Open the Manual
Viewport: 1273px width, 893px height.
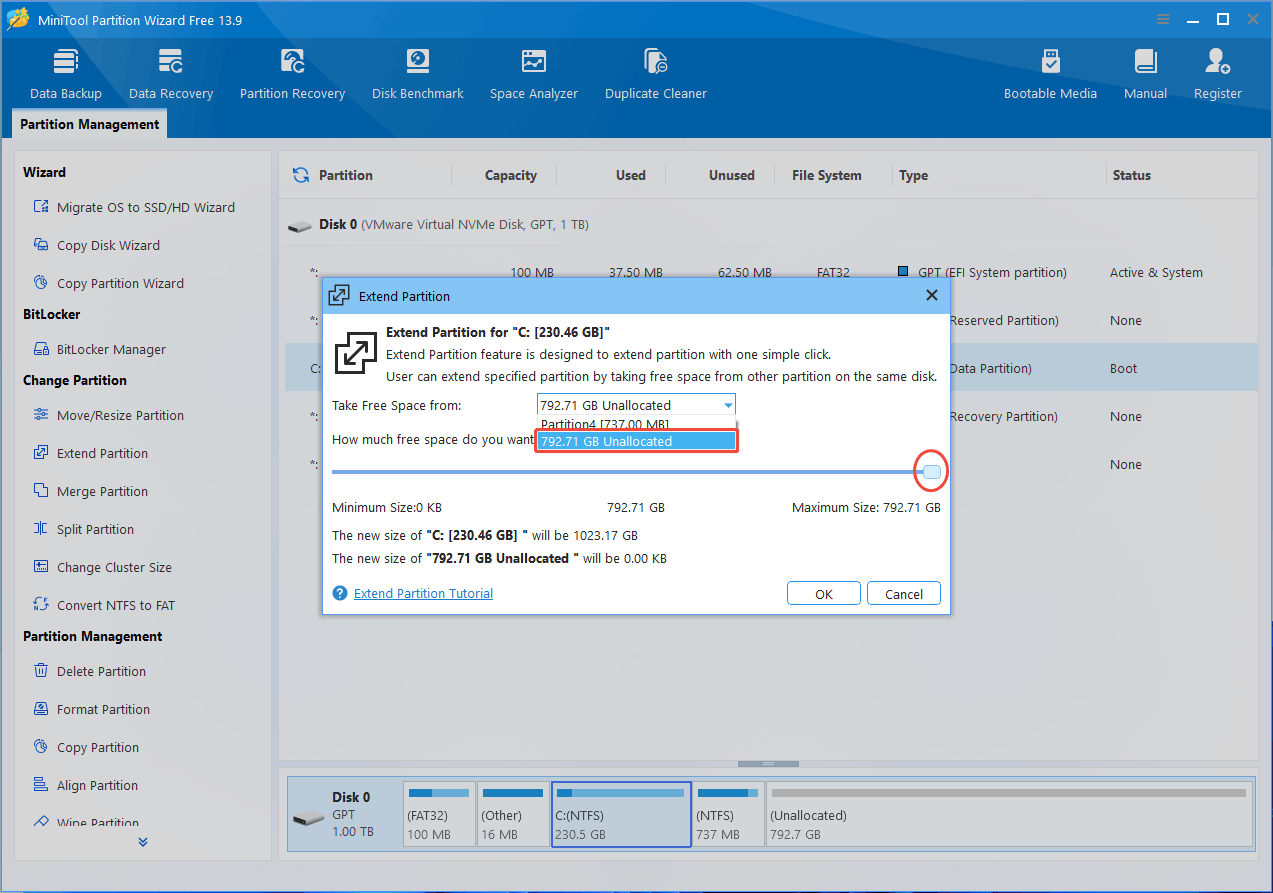click(1145, 74)
